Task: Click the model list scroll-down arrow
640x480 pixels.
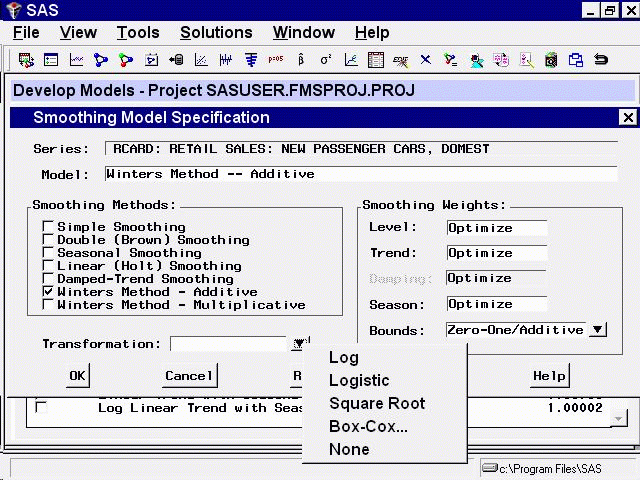Action: (619, 419)
